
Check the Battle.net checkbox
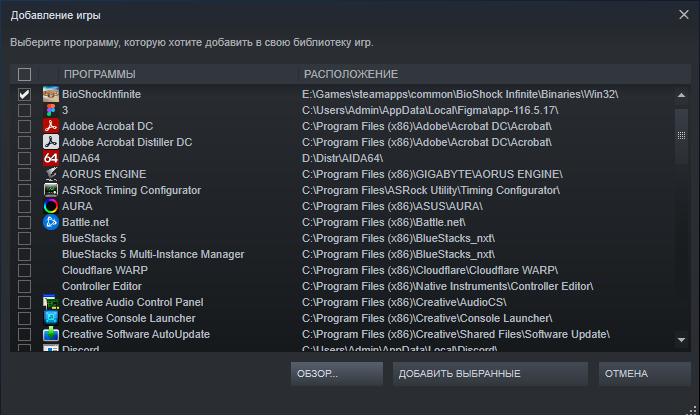[24, 222]
